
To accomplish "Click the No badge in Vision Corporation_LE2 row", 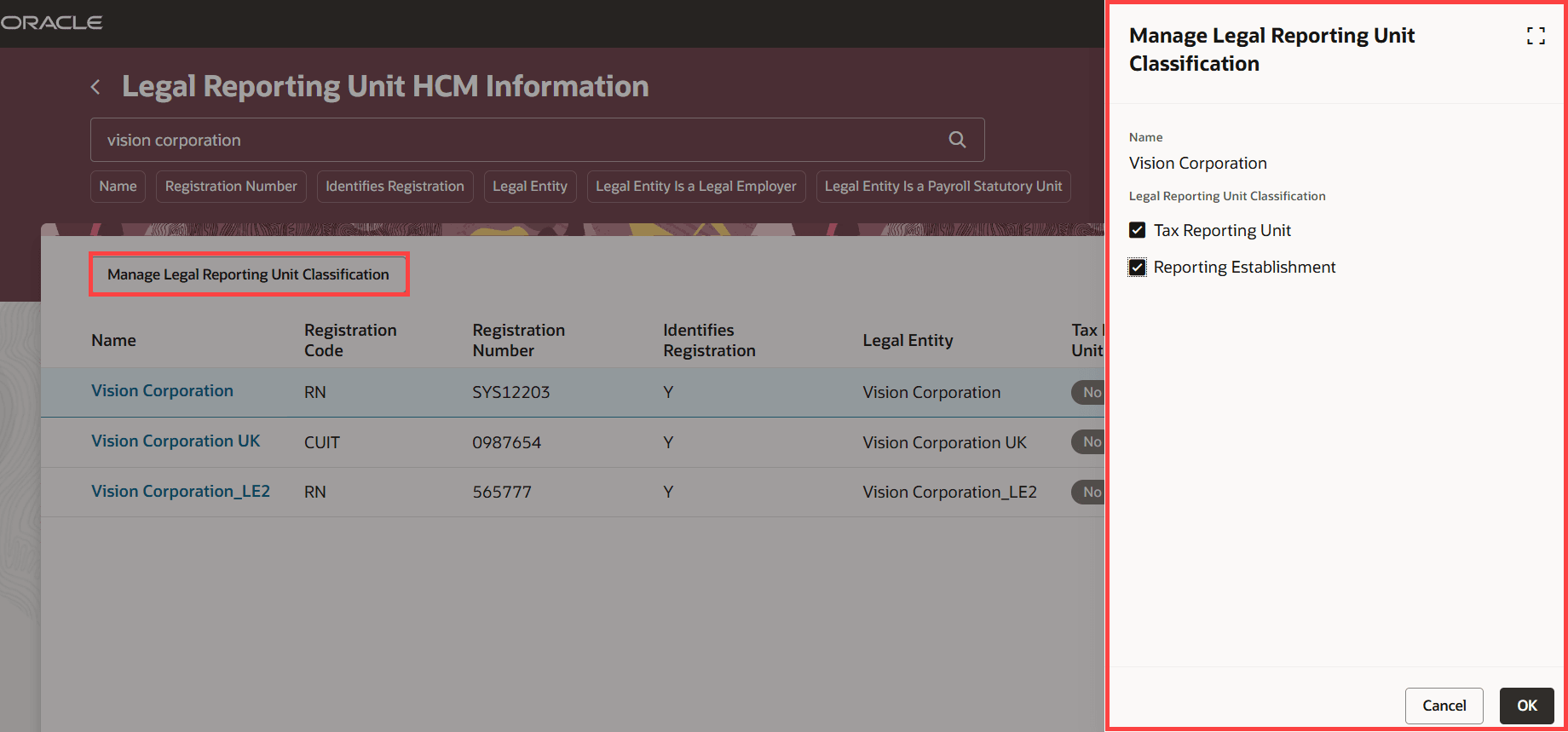I will [1089, 492].
